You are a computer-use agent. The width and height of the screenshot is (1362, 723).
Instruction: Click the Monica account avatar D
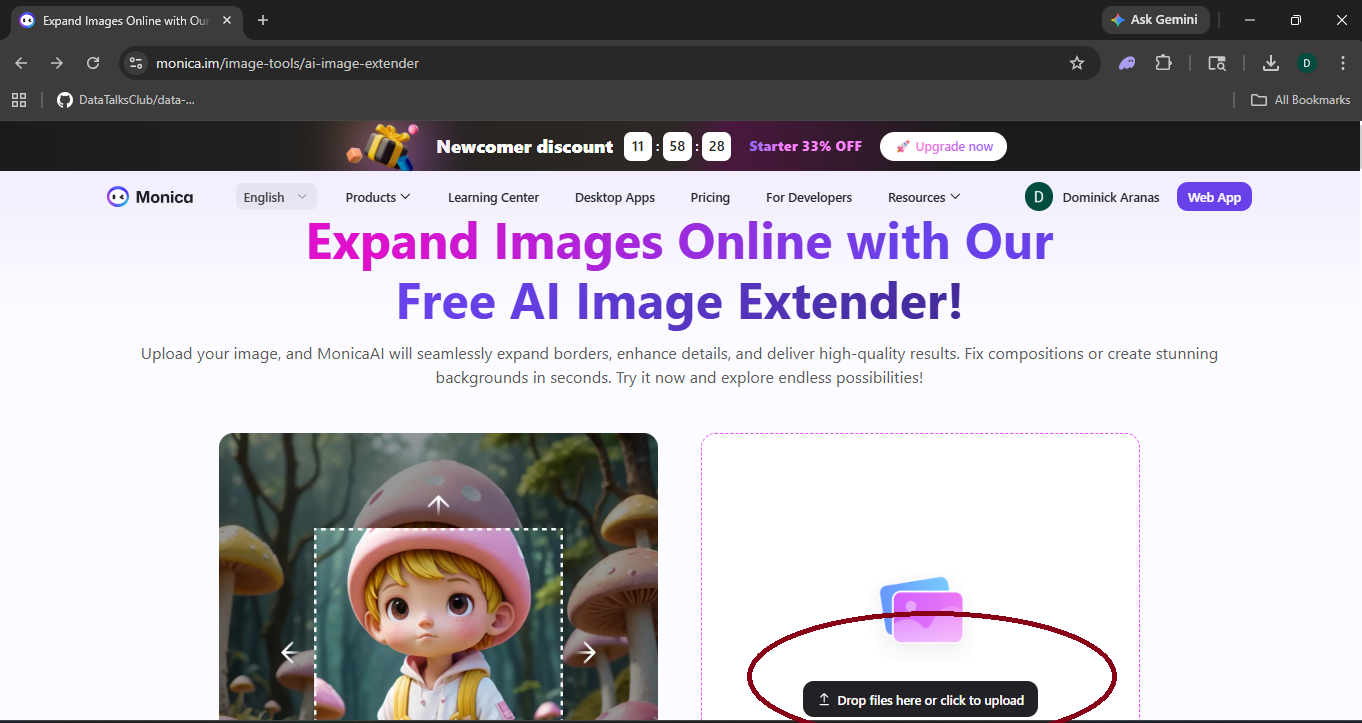pyautogui.click(x=1039, y=197)
